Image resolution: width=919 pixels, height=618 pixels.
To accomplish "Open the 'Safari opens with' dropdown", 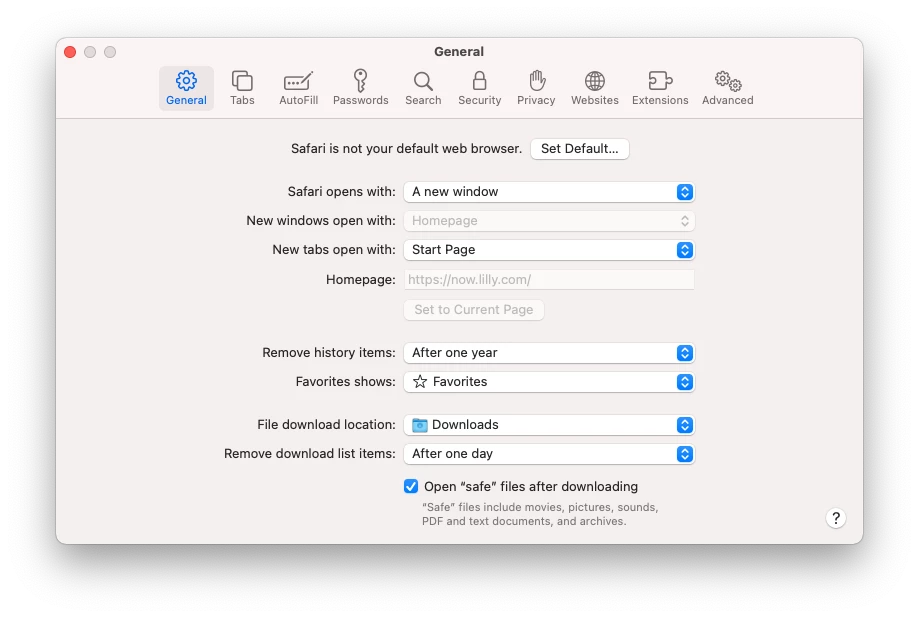I will tap(549, 192).
